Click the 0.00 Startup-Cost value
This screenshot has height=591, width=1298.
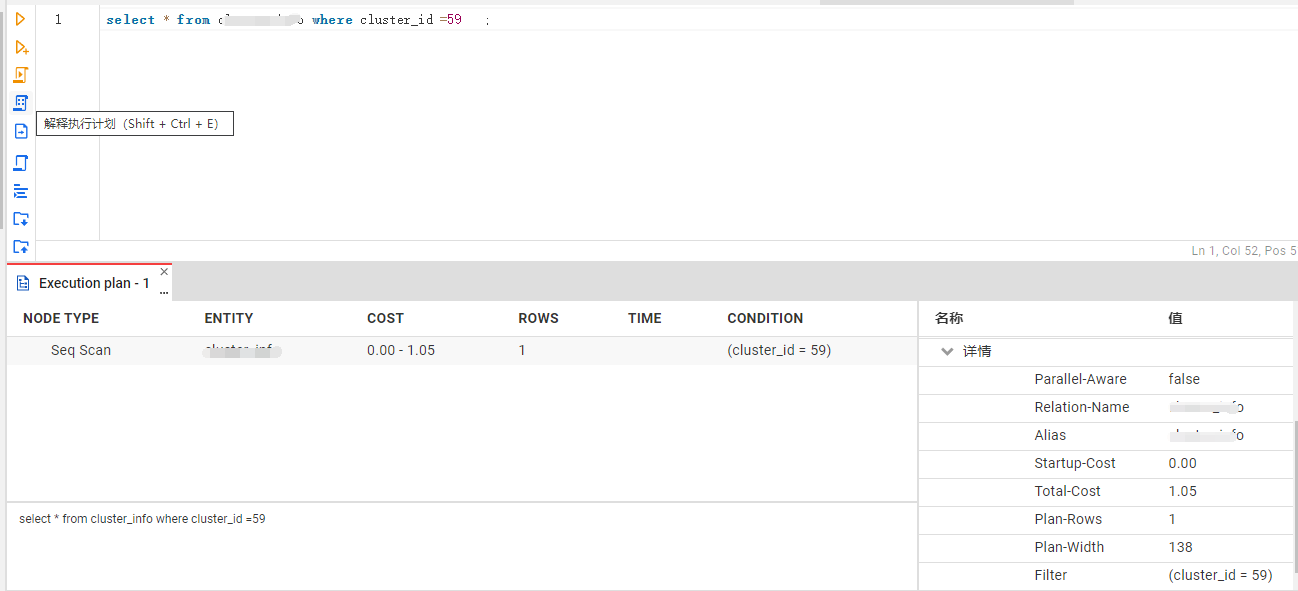(1182, 464)
